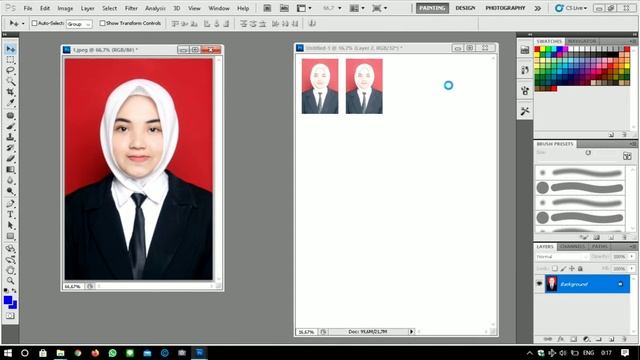Select the Hand tool
This screenshot has width=640, height=360.
tap(10, 270)
